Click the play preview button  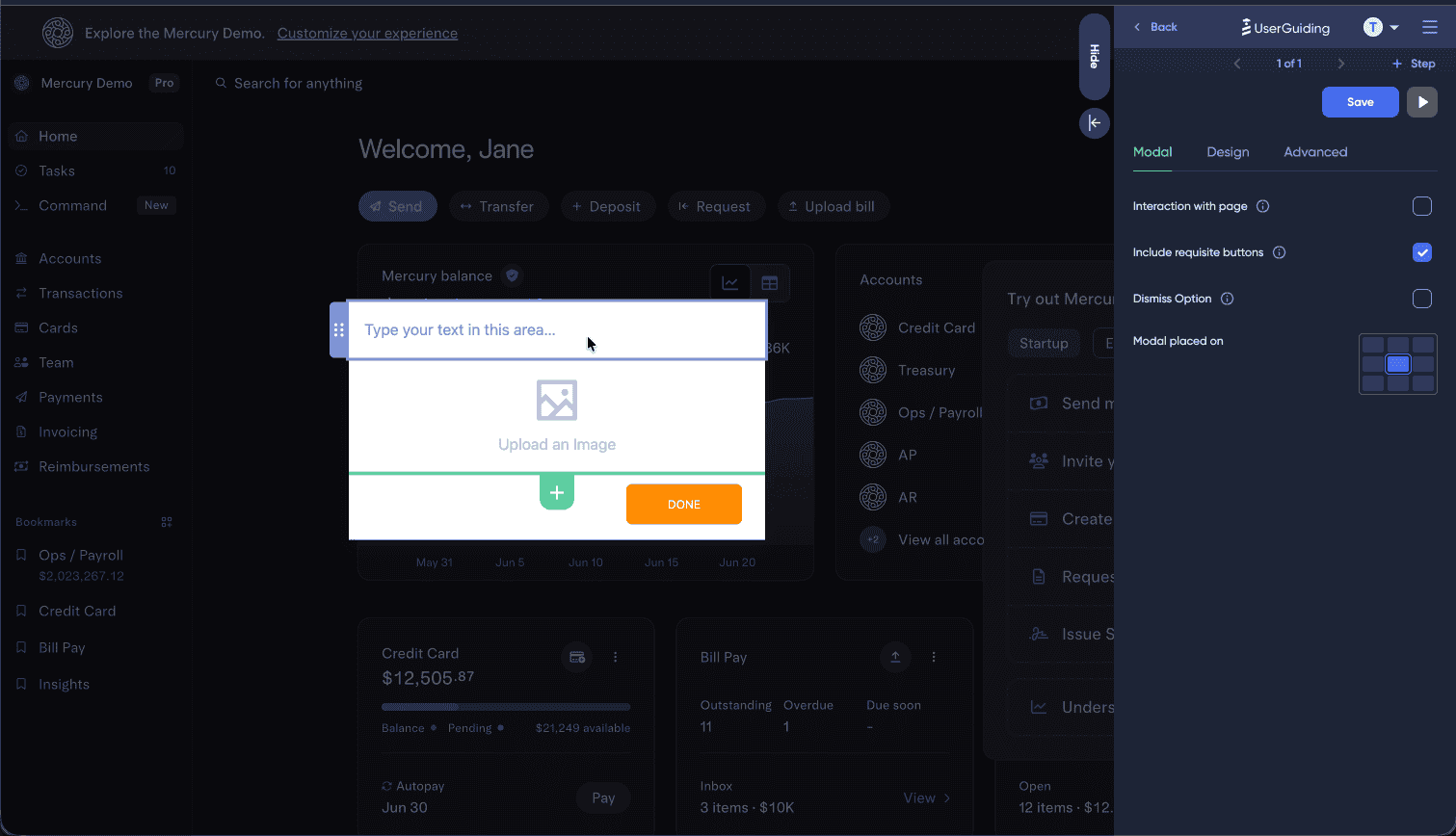click(1422, 102)
